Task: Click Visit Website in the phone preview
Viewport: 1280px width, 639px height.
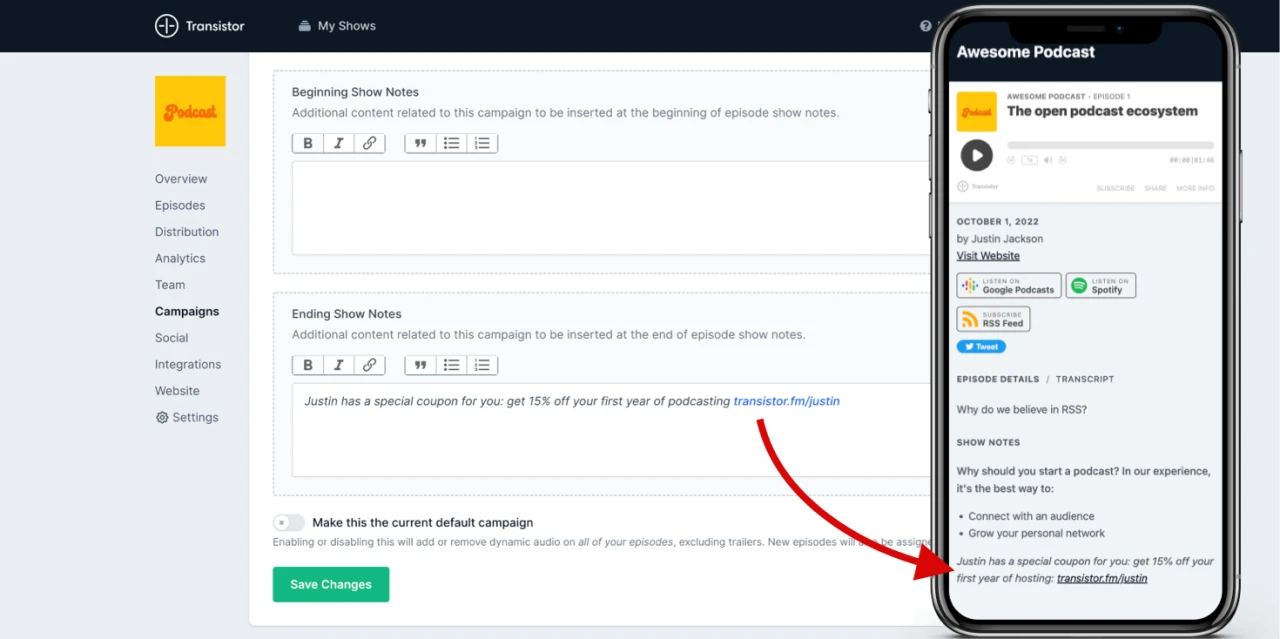Action: [x=988, y=256]
